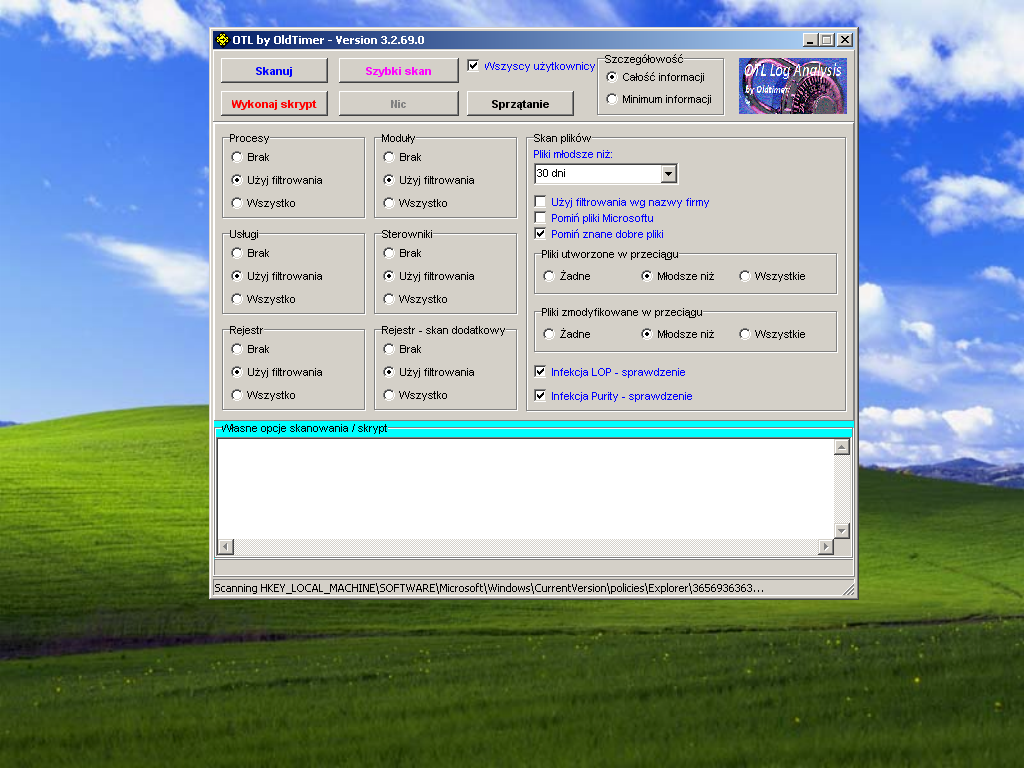Screen dimensions: 1024x768
Task: Toggle Pomiń znane dobre pliki checkbox
Action: coord(540,234)
